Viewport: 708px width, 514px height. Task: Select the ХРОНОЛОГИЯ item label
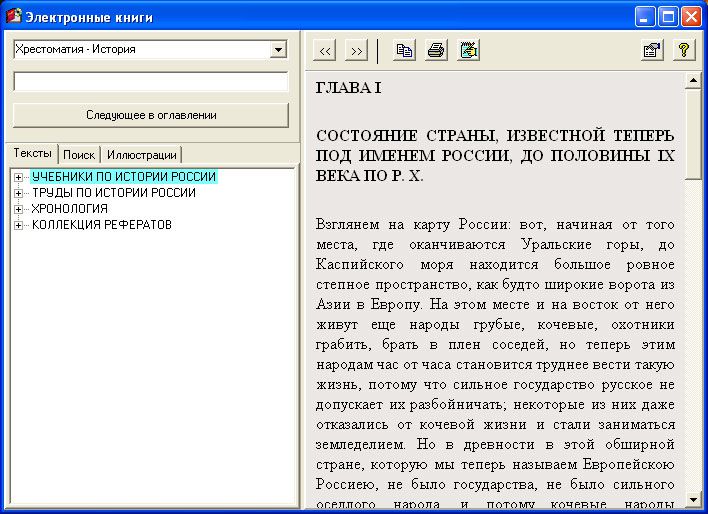click(x=69, y=209)
